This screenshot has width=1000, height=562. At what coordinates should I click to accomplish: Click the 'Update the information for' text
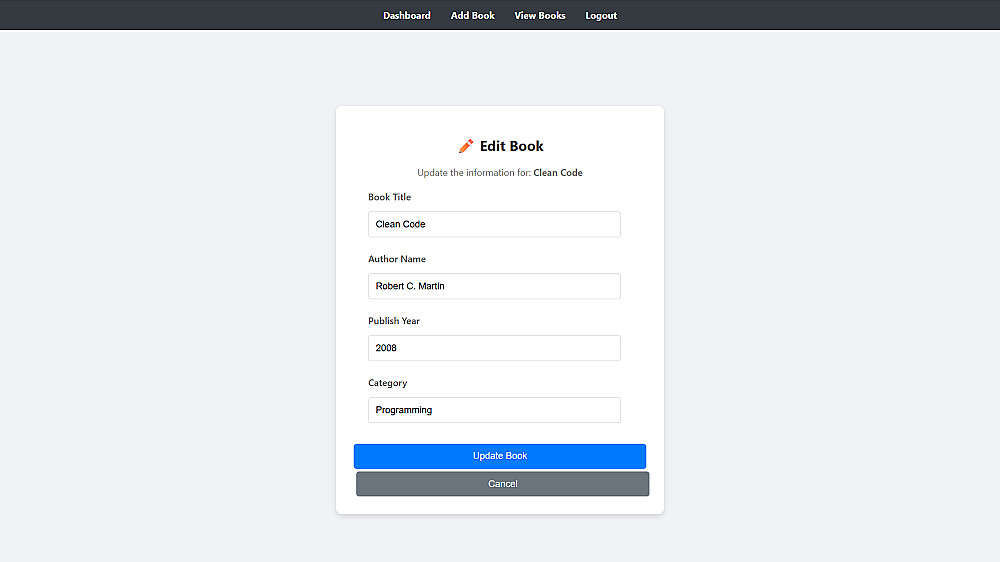pyautogui.click(x=474, y=173)
